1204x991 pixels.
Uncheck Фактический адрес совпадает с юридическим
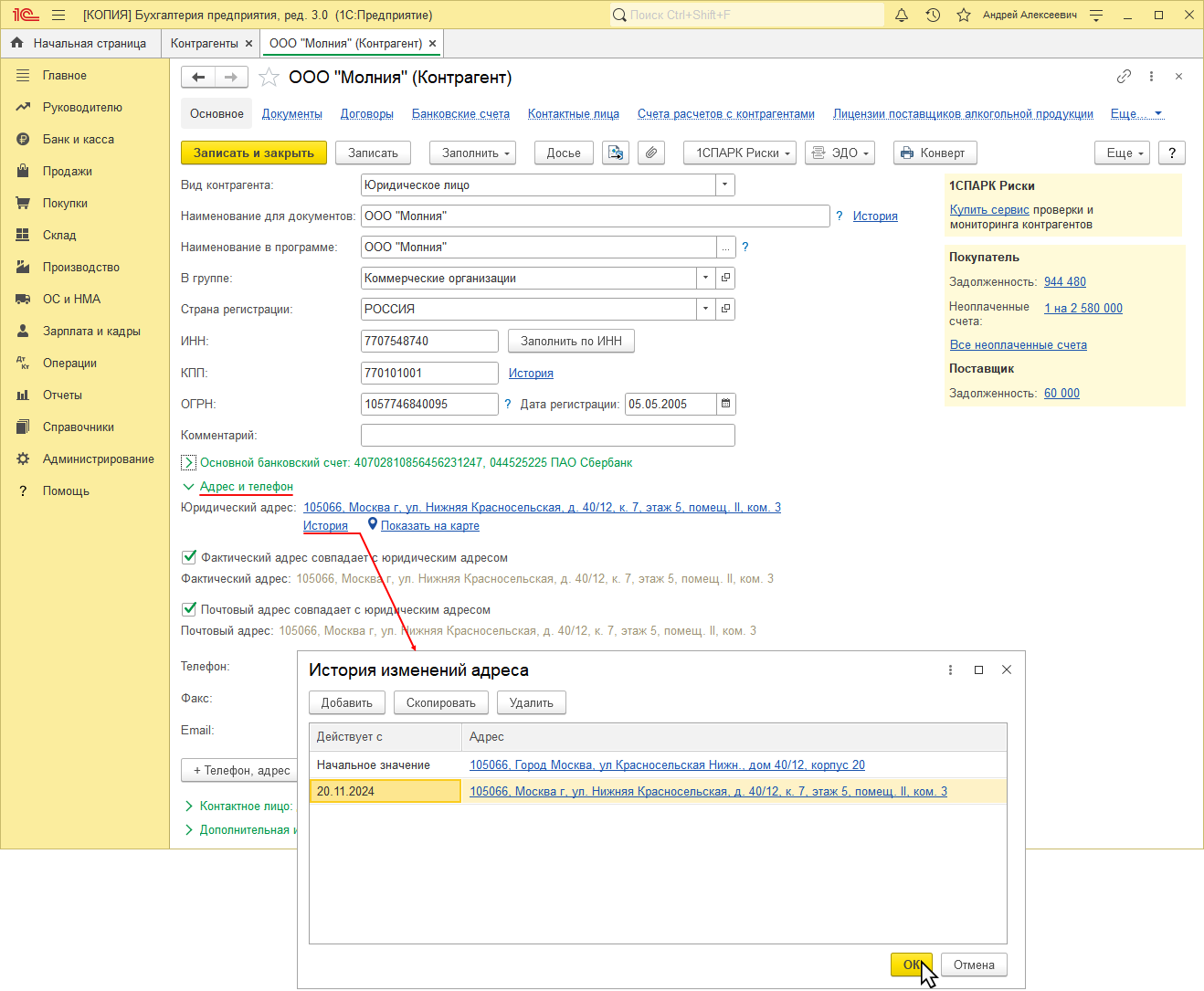pos(189,557)
